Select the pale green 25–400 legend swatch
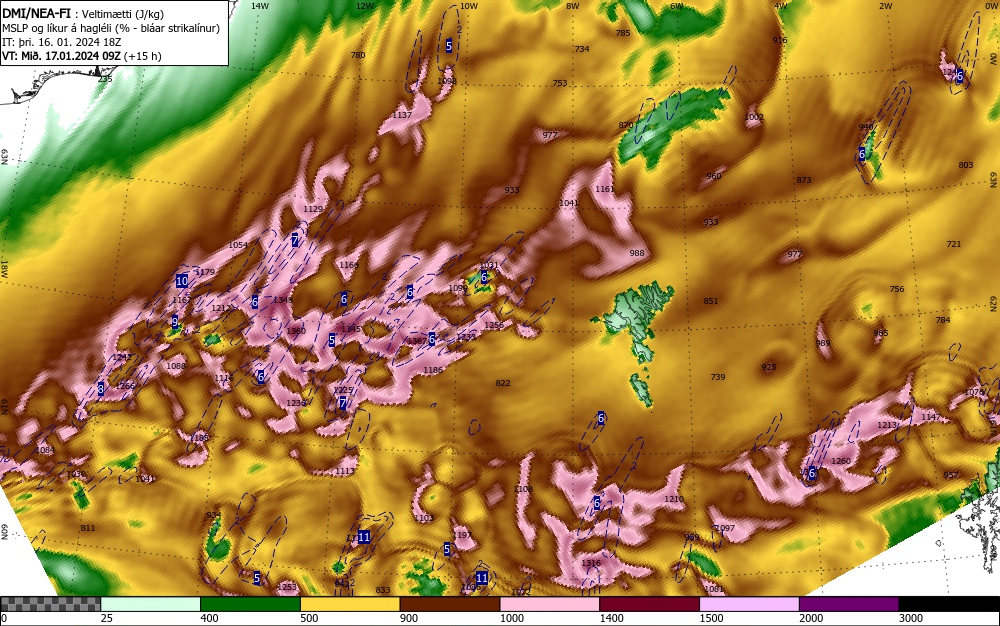This screenshot has height=626, width=1000. pos(151,604)
